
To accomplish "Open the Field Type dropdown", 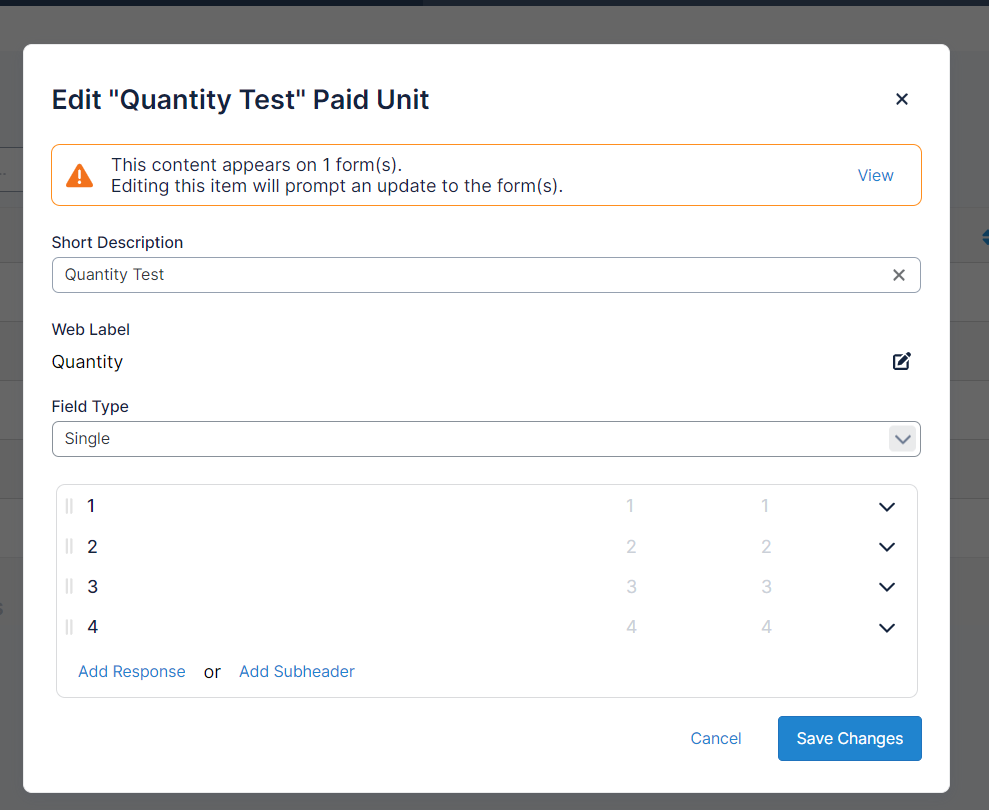I will (x=902, y=439).
